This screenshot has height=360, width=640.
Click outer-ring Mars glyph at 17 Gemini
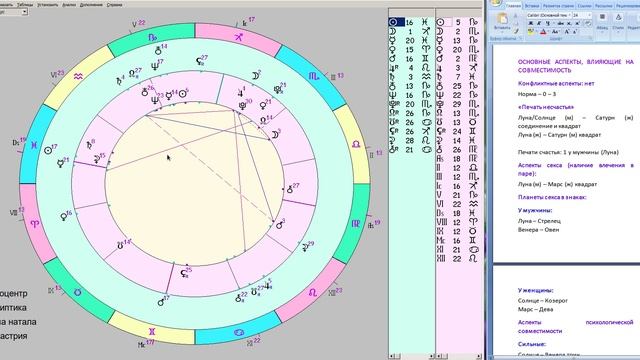coord(161,302)
